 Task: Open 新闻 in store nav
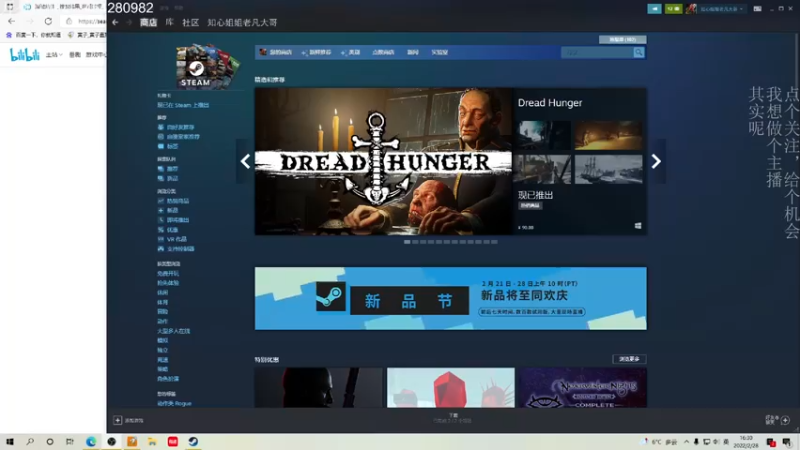click(413, 52)
